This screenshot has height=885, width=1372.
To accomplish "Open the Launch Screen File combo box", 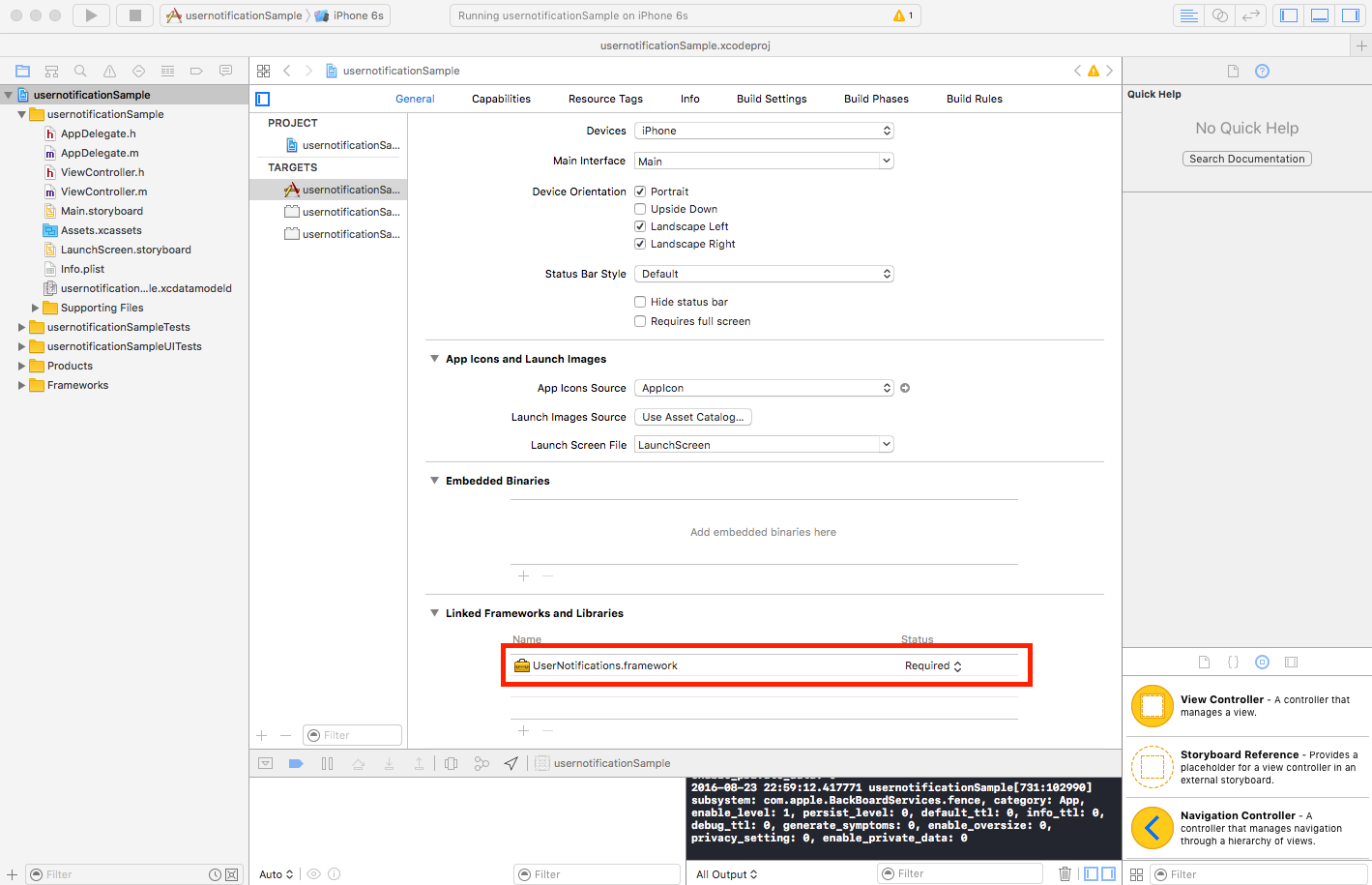I will (x=764, y=445).
